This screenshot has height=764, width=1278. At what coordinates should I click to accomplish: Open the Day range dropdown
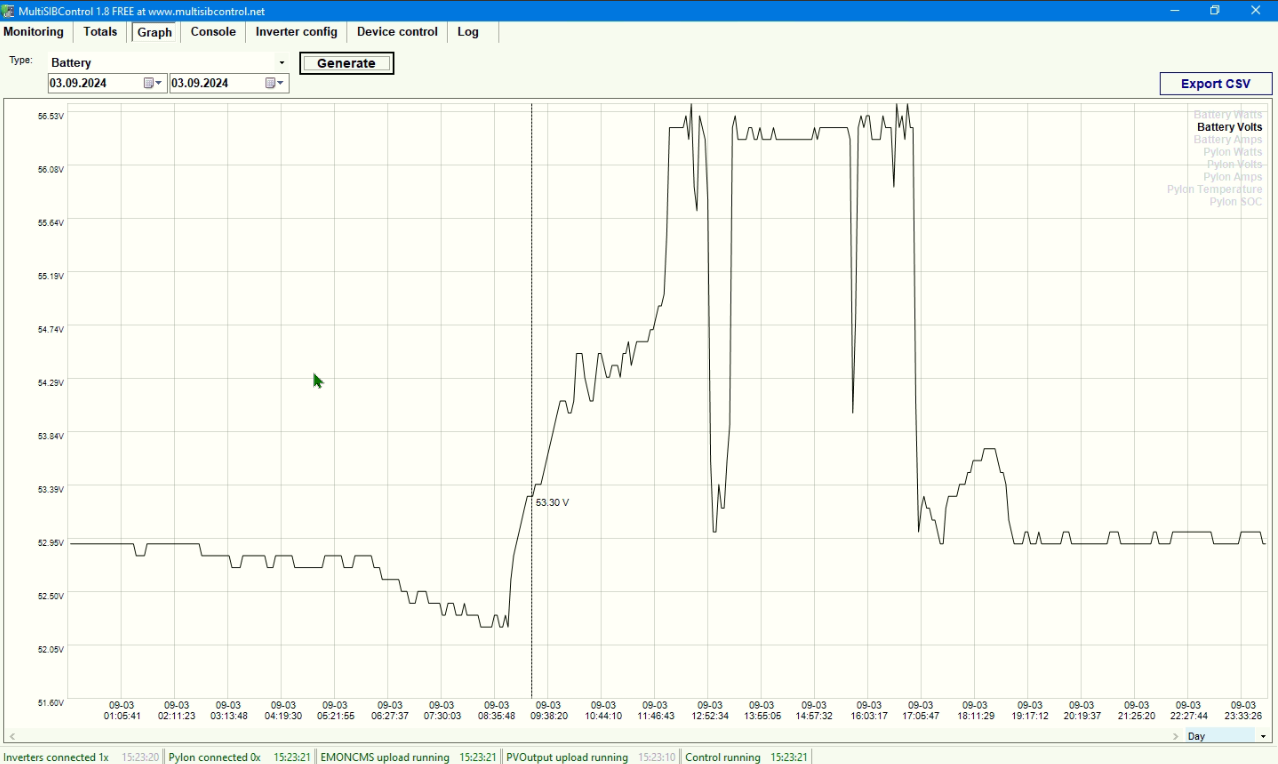click(x=1227, y=736)
